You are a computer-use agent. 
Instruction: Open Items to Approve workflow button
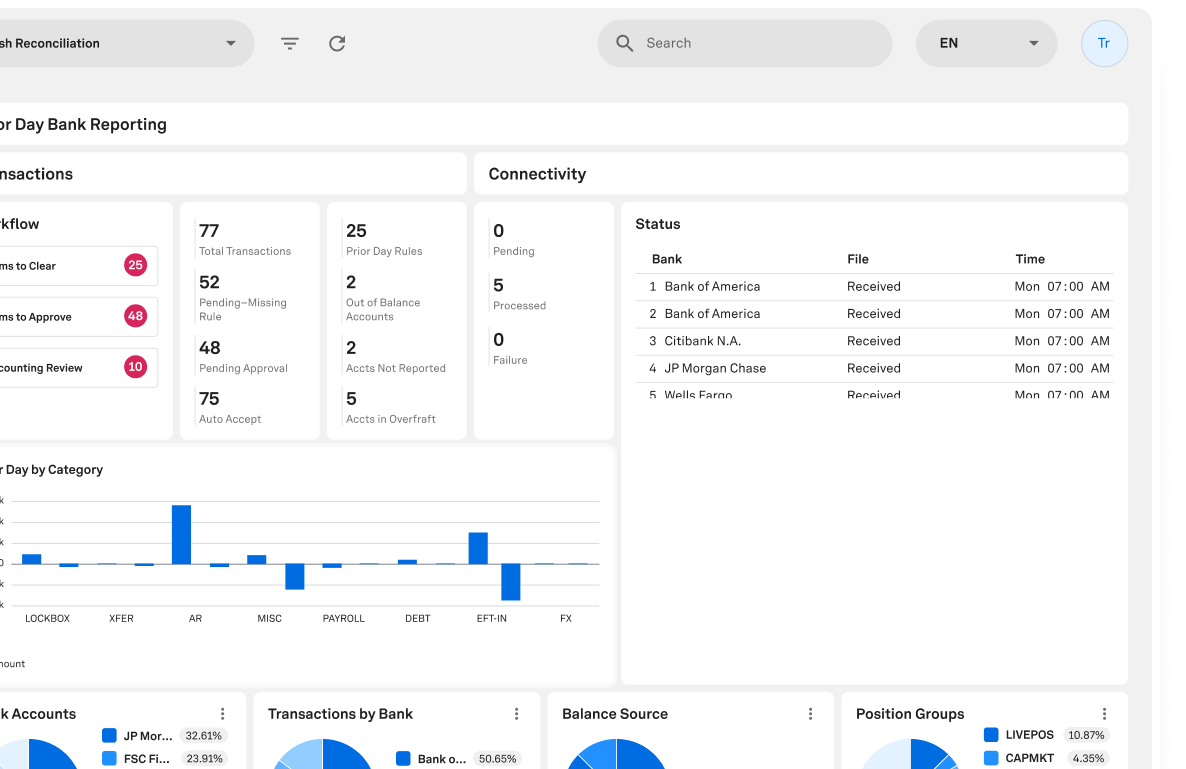(75, 317)
